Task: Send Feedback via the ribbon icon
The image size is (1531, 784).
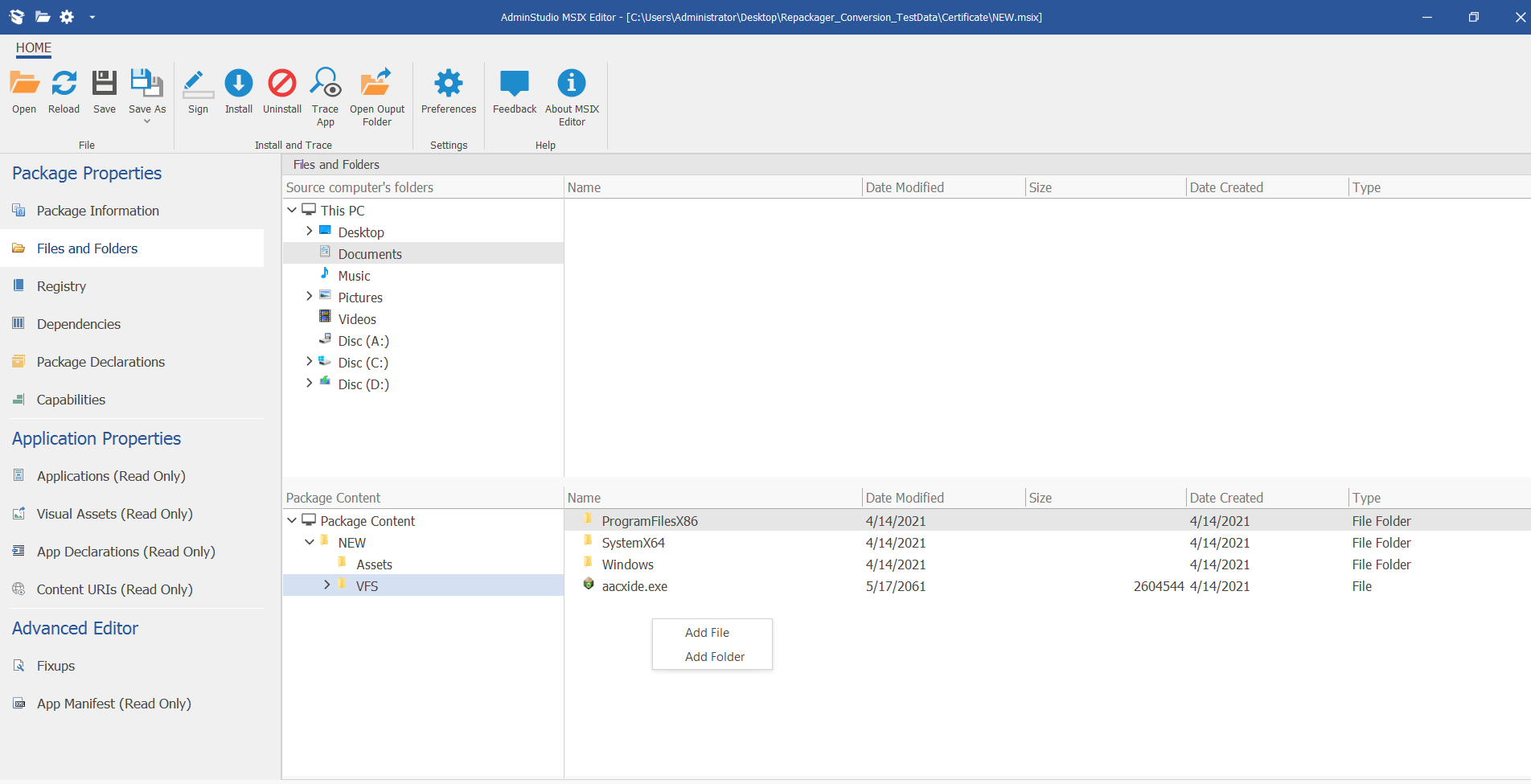Action: point(513,91)
